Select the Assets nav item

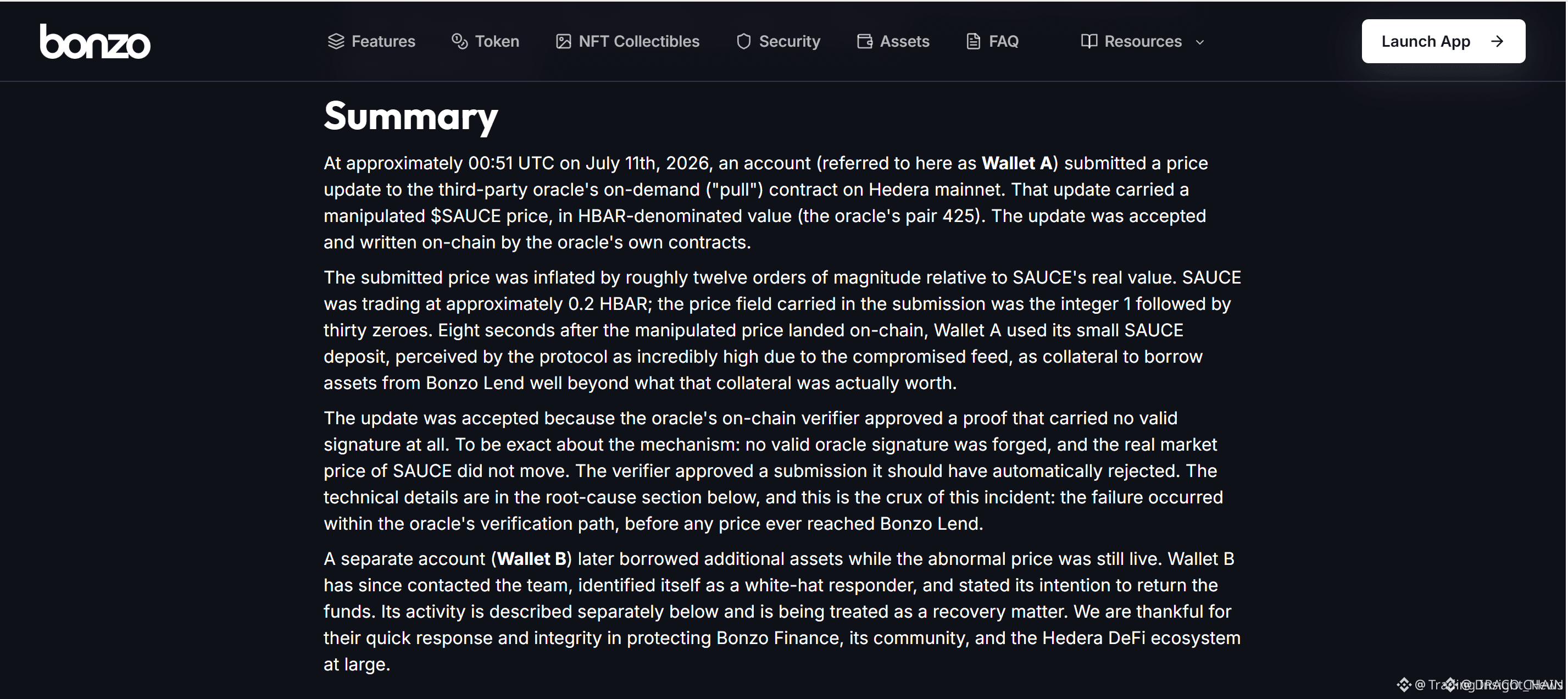click(x=893, y=41)
